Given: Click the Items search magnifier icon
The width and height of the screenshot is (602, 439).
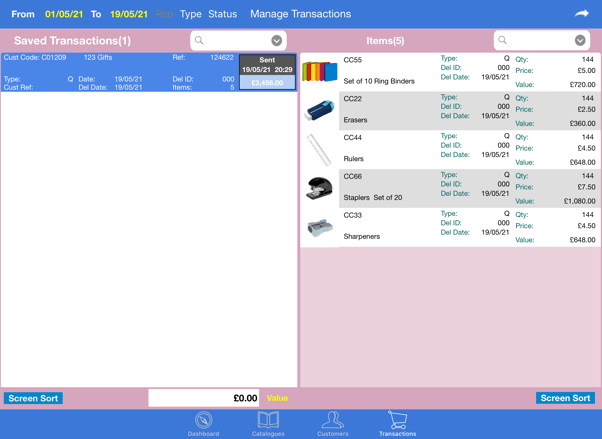Looking at the screenshot, I should 503,41.
